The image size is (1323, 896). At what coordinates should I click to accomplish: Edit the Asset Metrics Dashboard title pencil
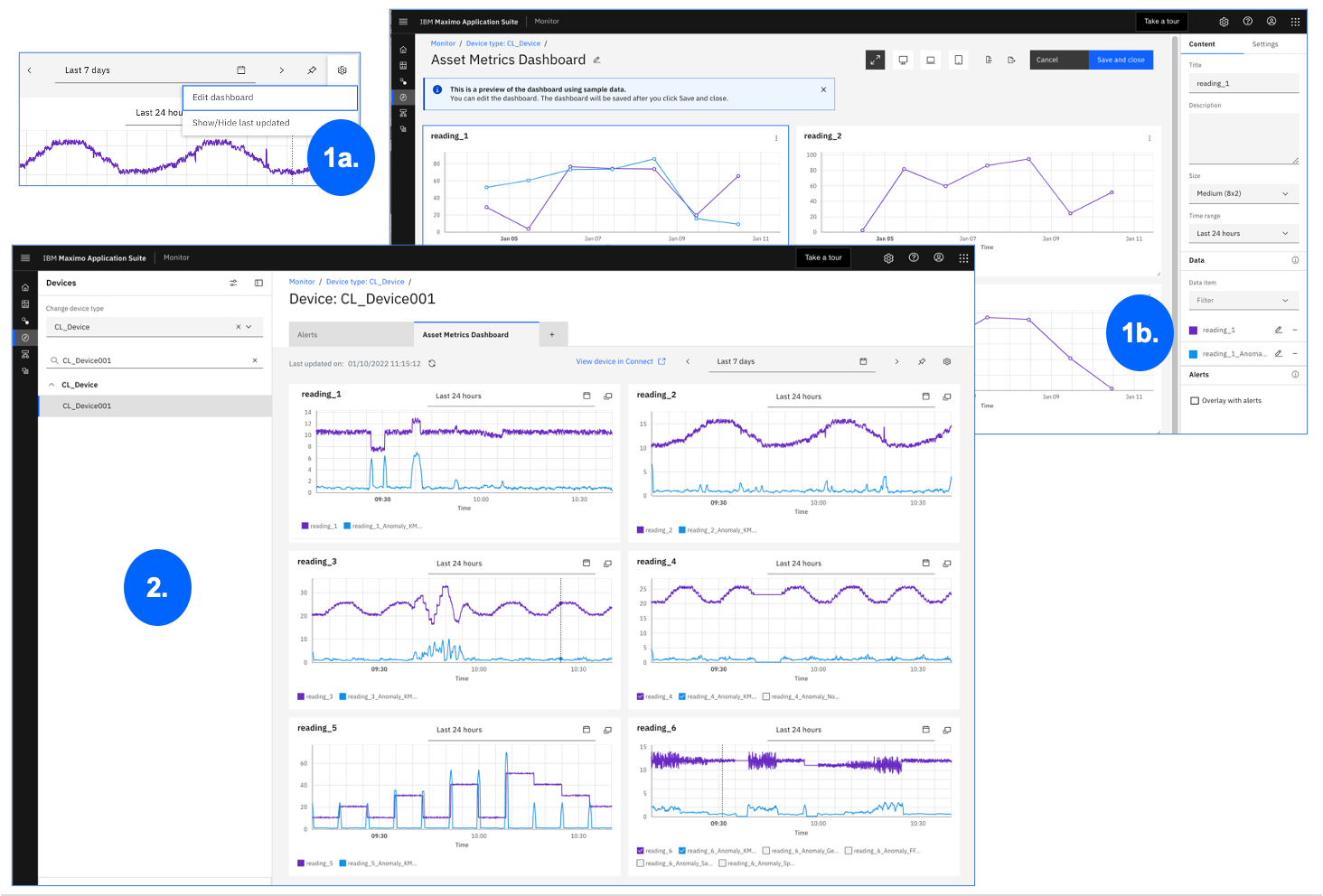tap(596, 60)
